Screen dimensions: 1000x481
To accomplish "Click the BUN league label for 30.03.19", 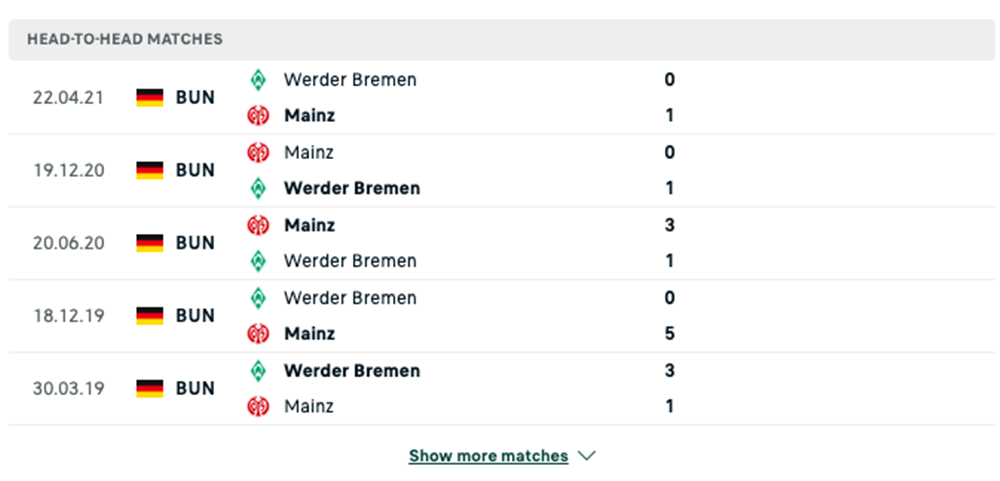I will (195, 388).
